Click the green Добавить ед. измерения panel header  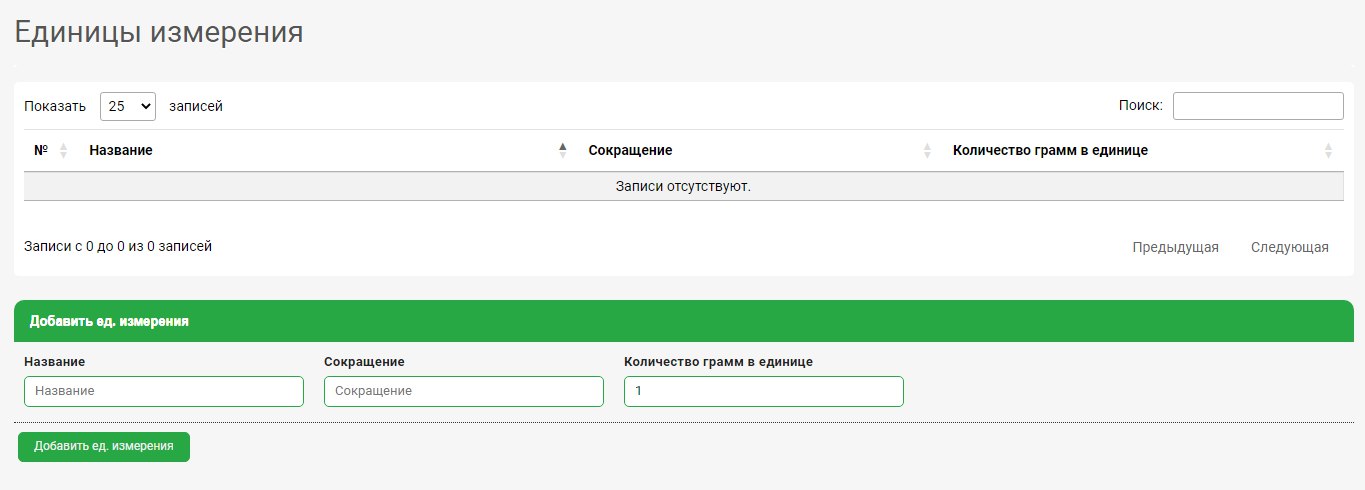click(x=683, y=321)
